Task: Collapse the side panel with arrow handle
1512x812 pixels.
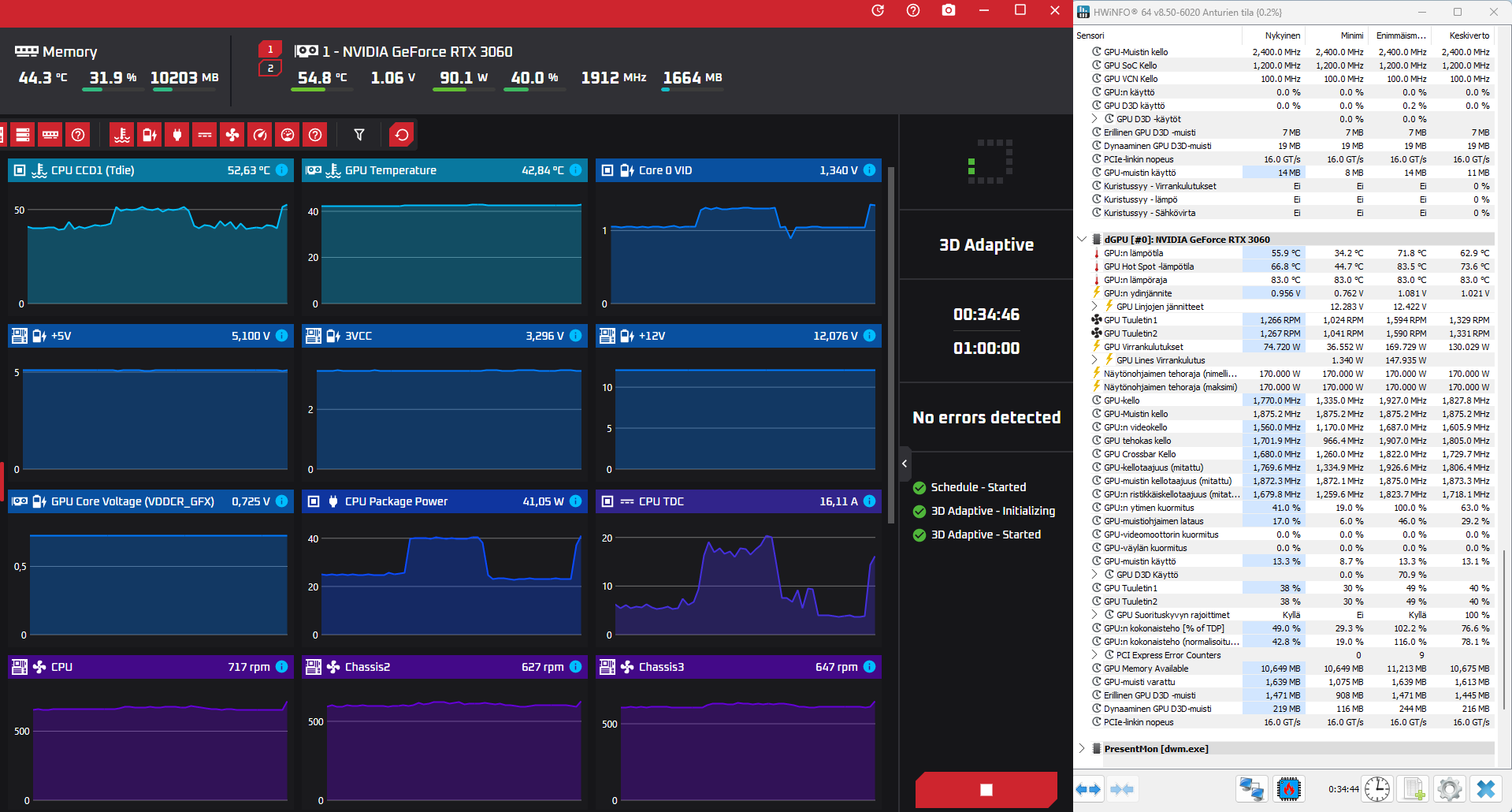Action: coord(905,464)
